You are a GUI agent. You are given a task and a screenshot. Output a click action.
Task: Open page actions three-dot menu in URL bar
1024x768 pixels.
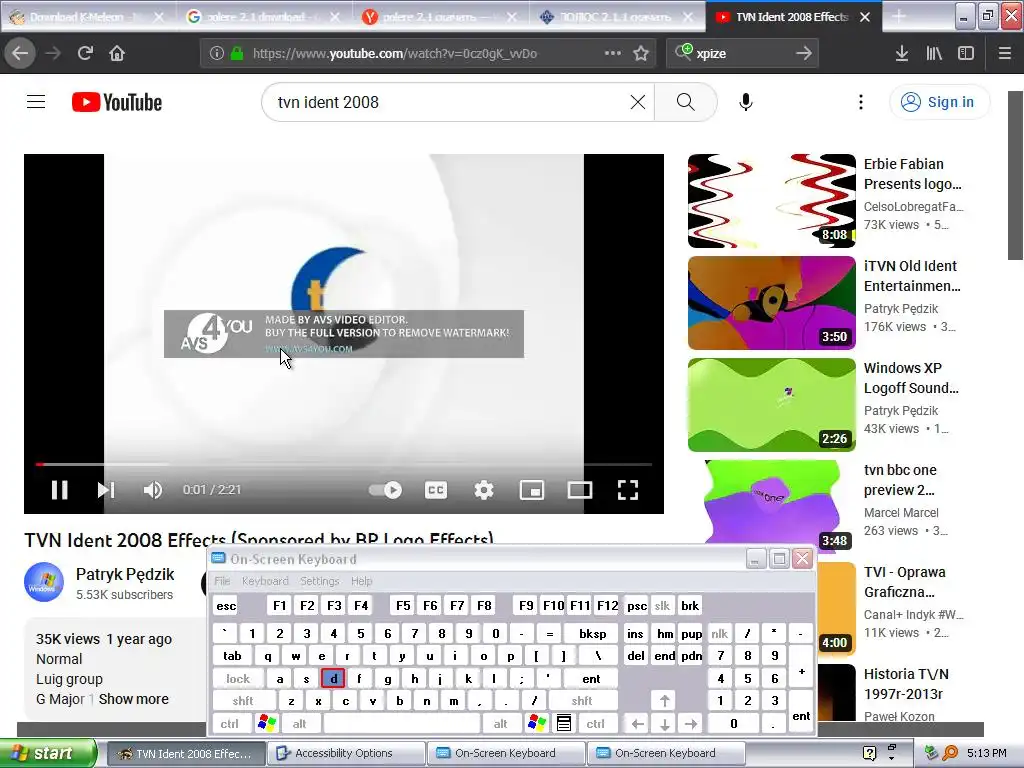pos(613,53)
